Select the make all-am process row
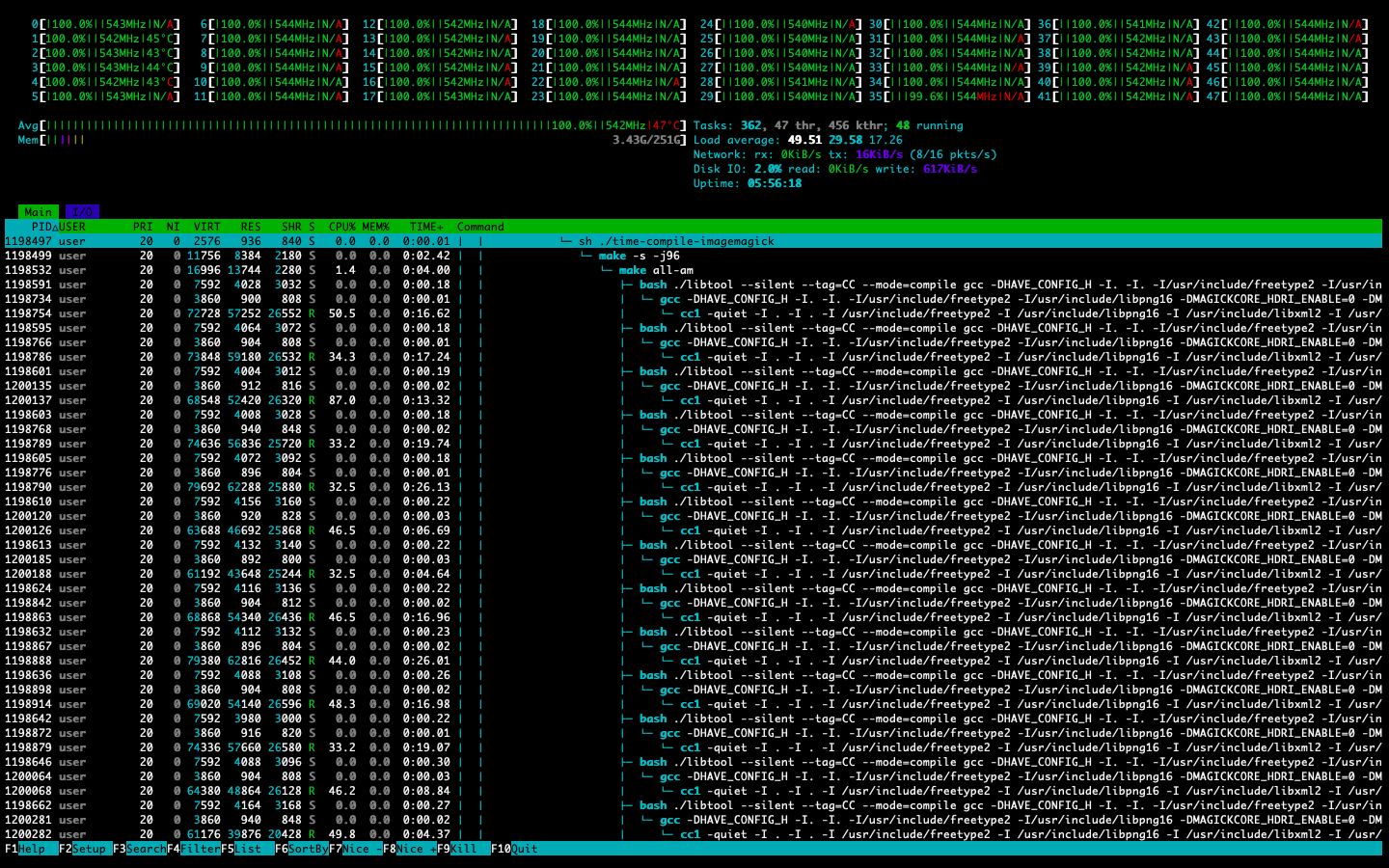 (x=656, y=270)
